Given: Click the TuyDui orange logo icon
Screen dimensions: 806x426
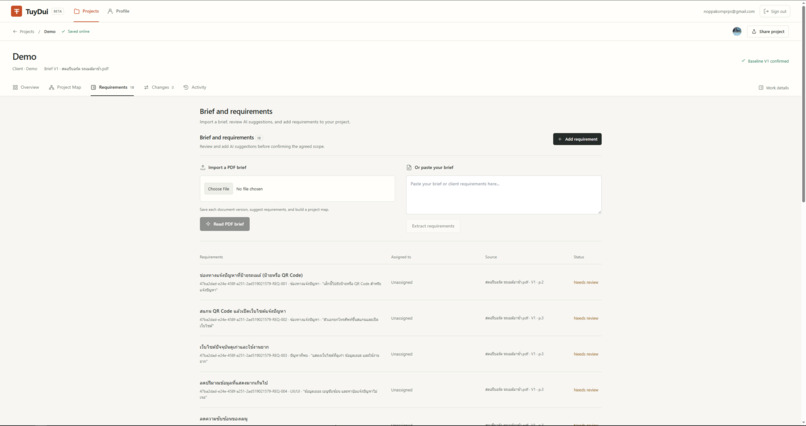Looking at the screenshot, I should pyautogui.click(x=16, y=11).
